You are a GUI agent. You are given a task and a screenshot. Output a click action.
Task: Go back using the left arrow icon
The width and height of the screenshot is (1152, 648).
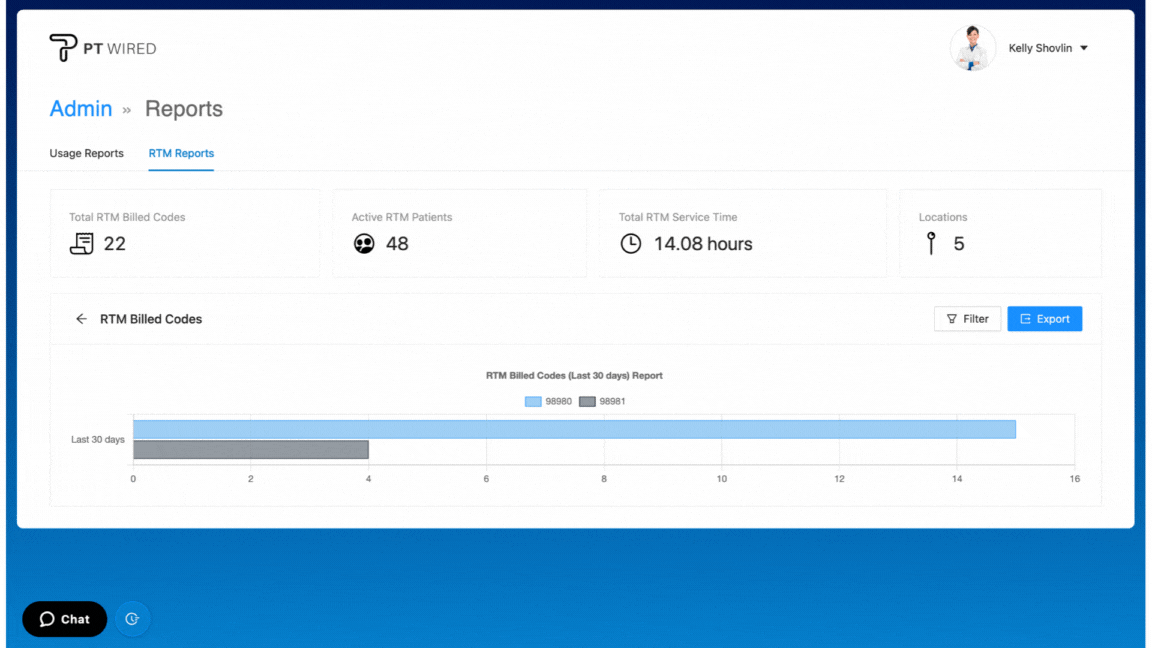click(x=81, y=319)
